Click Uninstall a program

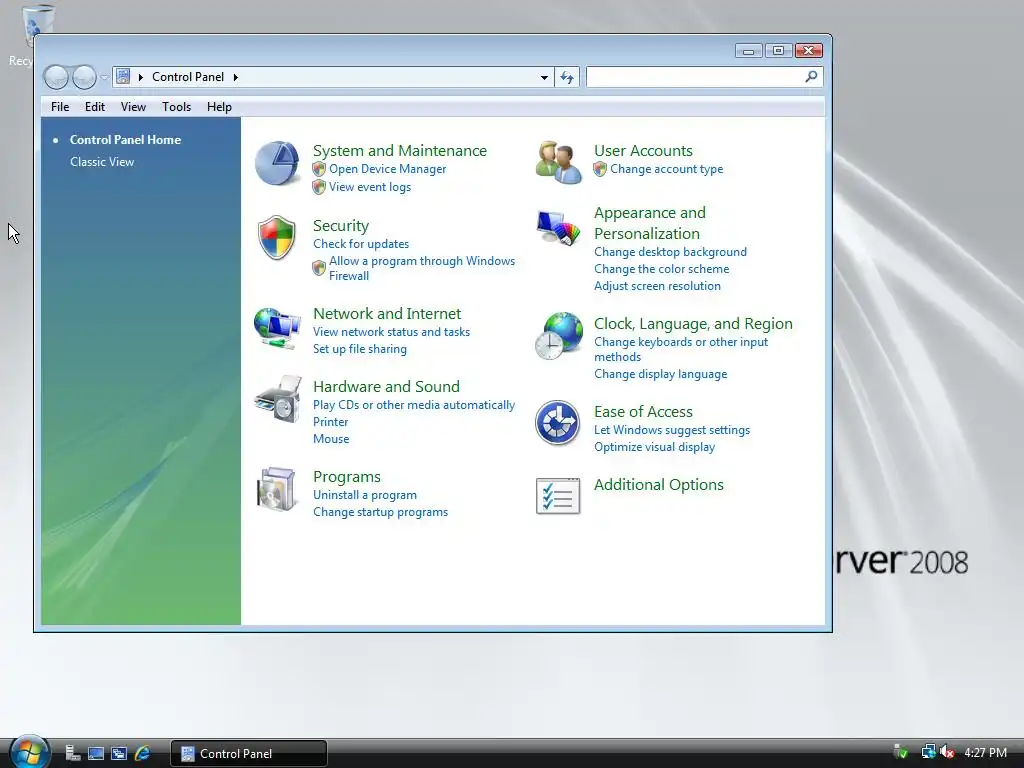(364, 495)
